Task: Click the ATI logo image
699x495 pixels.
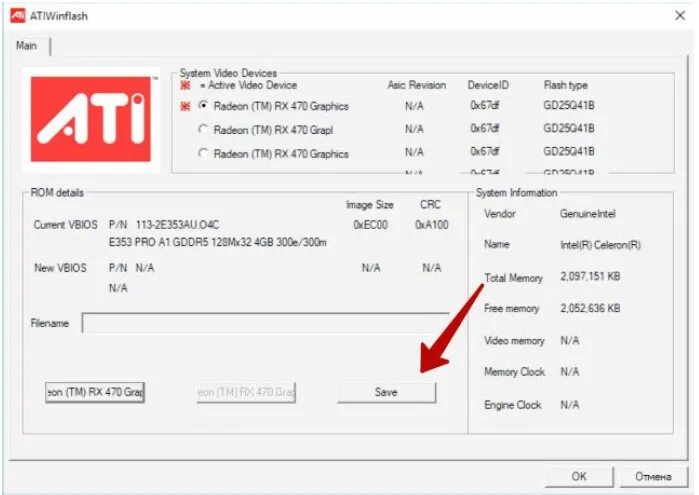Action: (91, 119)
